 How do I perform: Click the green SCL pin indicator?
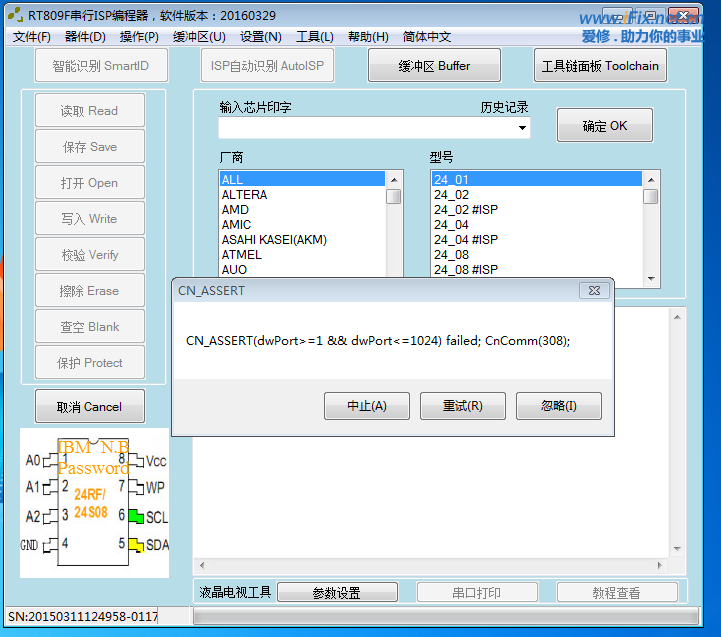[x=135, y=516]
